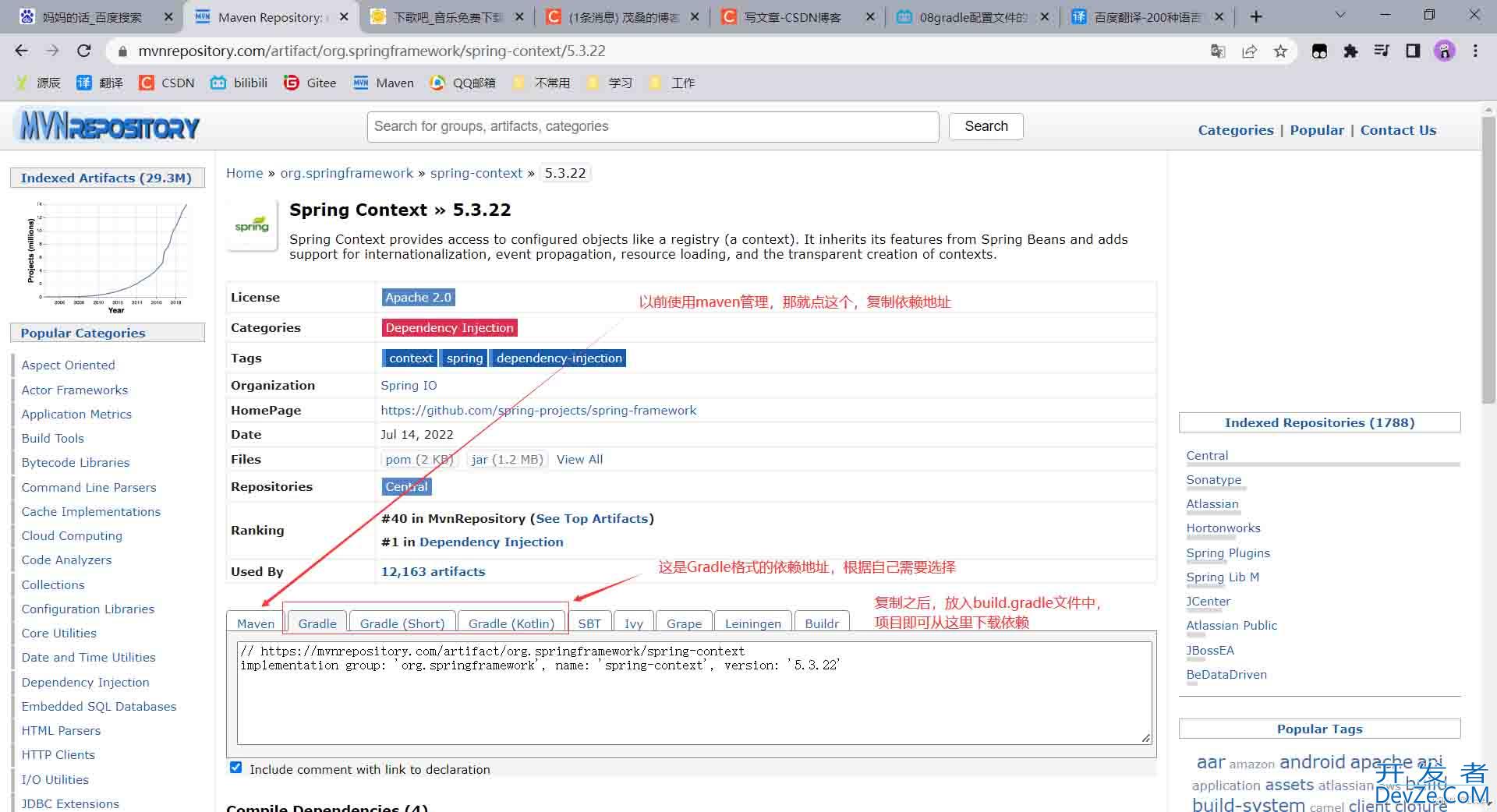Open the CSDN bookmark
Screen dimensions: 1497x812
tap(167, 83)
